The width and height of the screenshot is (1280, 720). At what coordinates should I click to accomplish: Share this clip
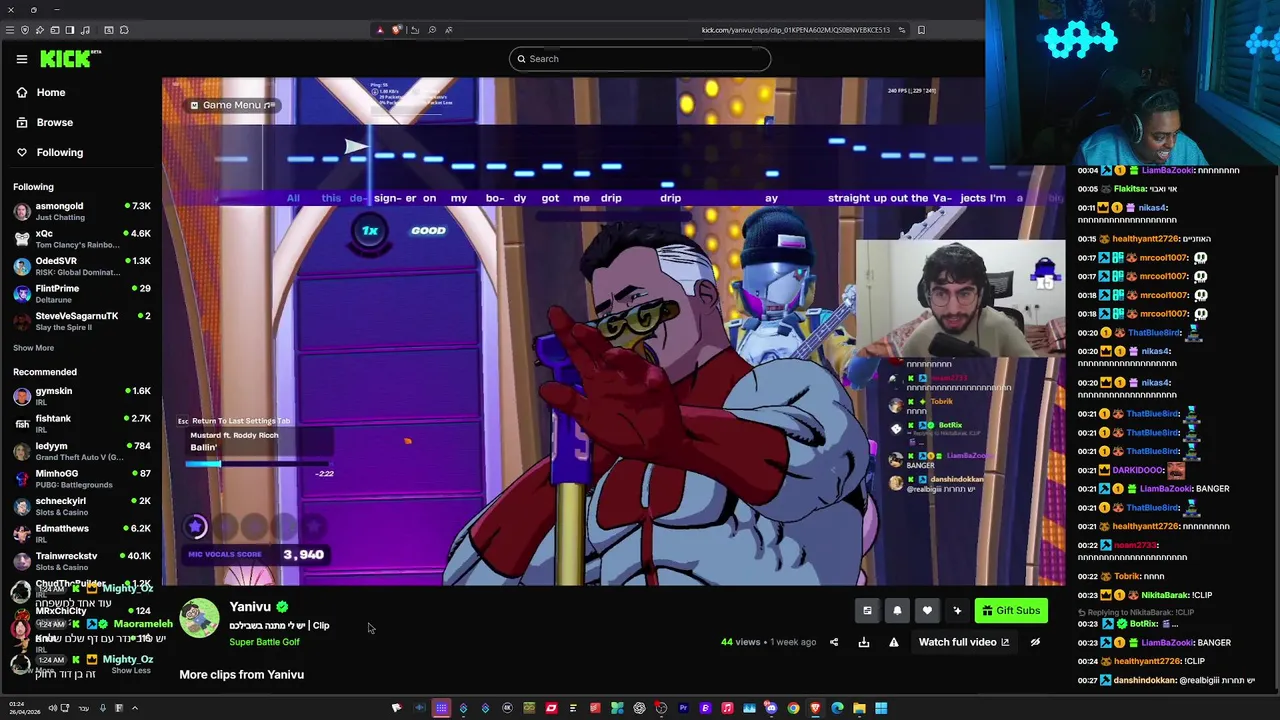[834, 642]
